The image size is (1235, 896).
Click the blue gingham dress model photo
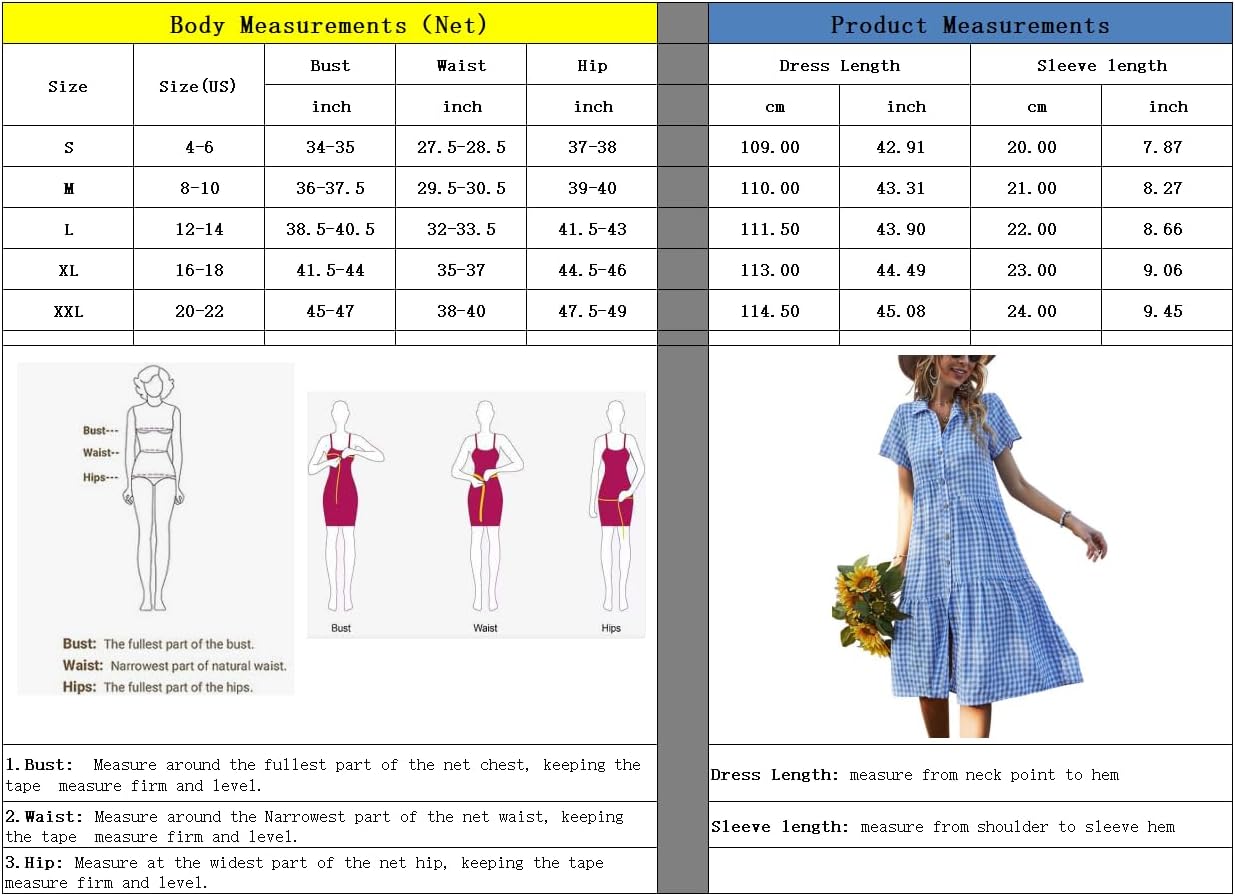(x=968, y=546)
